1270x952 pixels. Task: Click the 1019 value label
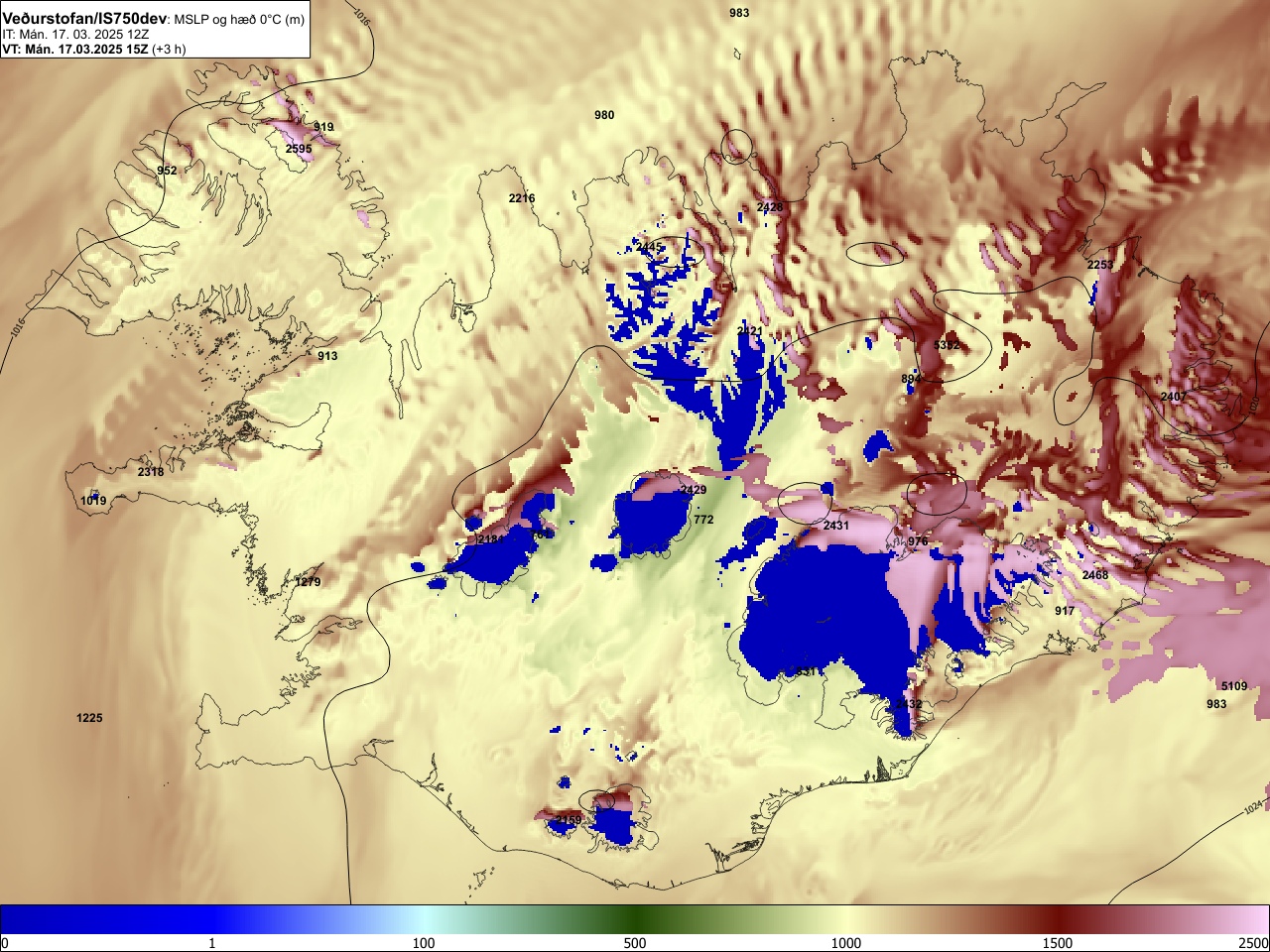tap(93, 501)
